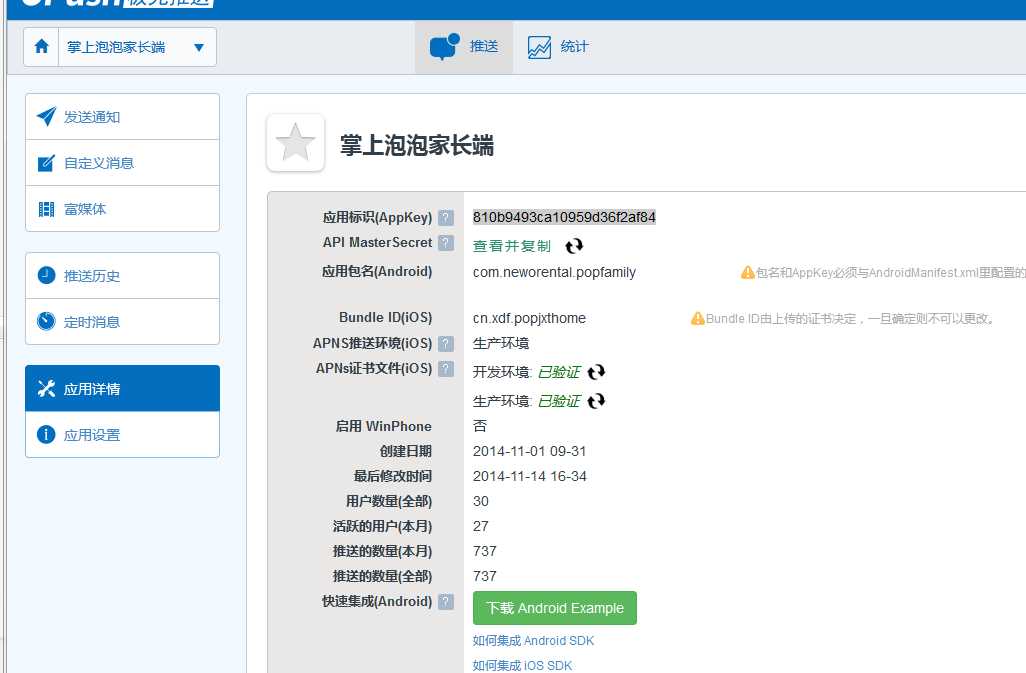This screenshot has width=1026, height=673.
Task: Click the 活跃的用户(本月) value 27
Action: [x=481, y=526]
